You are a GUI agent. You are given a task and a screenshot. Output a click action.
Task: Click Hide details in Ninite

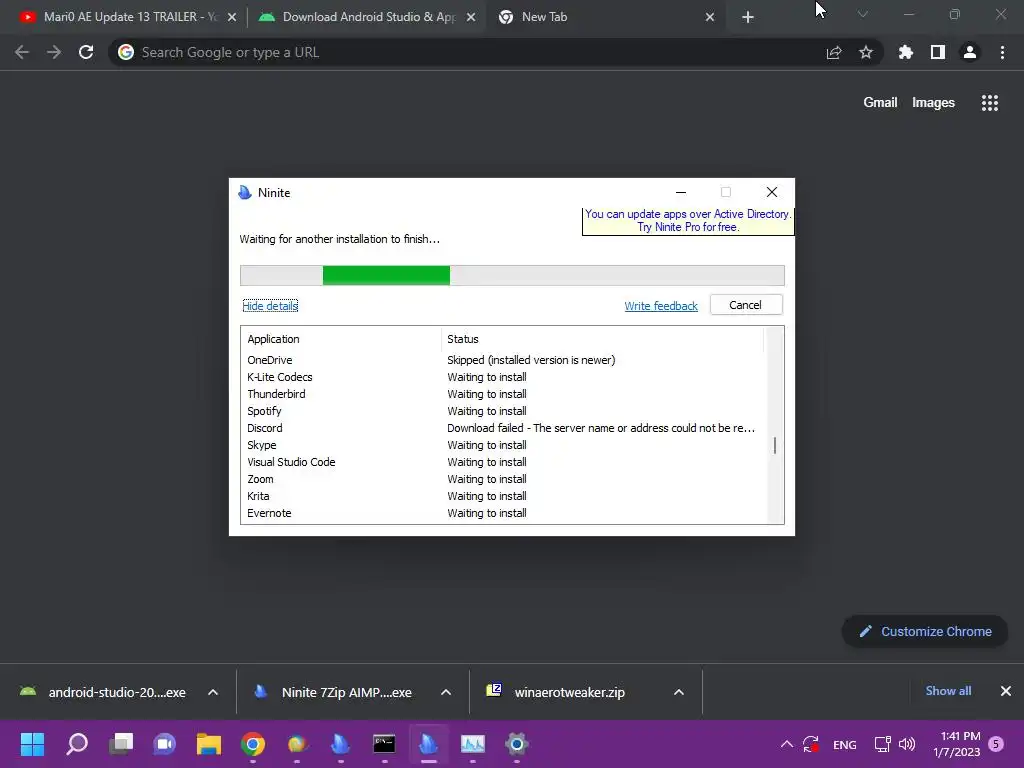point(270,306)
